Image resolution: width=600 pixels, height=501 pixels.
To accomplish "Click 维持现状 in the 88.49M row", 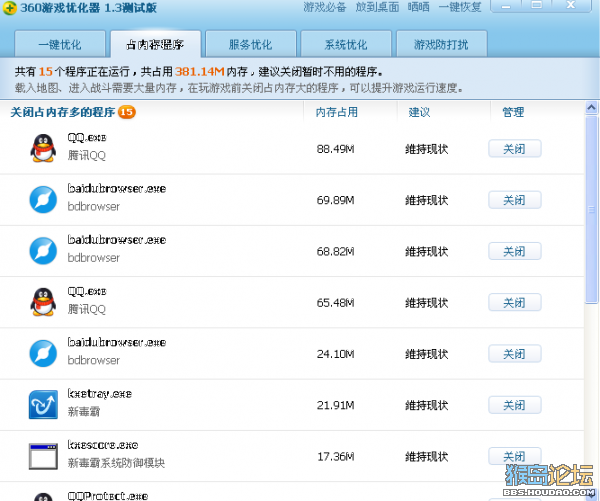I will (x=427, y=149).
